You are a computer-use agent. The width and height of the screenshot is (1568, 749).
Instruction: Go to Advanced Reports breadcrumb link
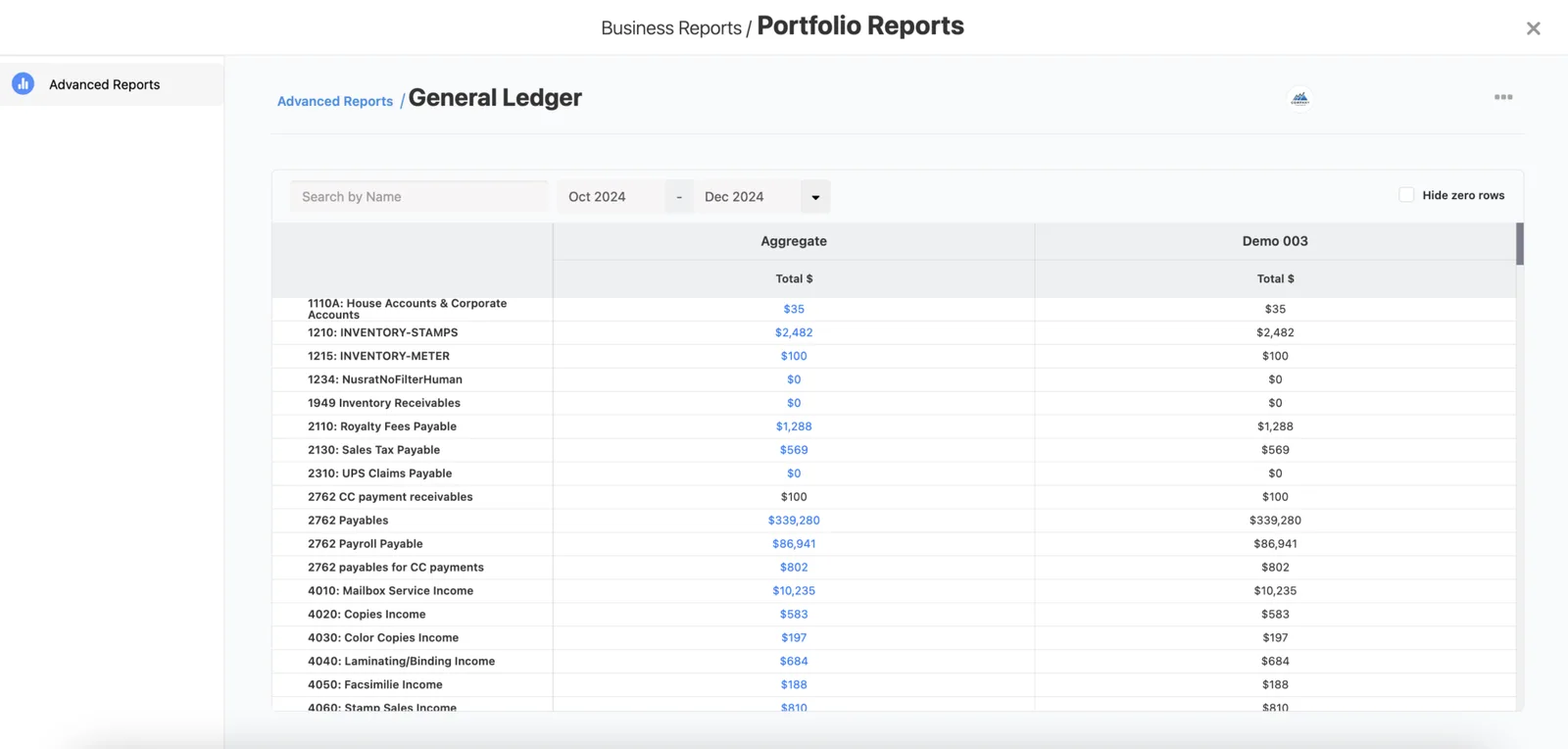[x=335, y=101]
